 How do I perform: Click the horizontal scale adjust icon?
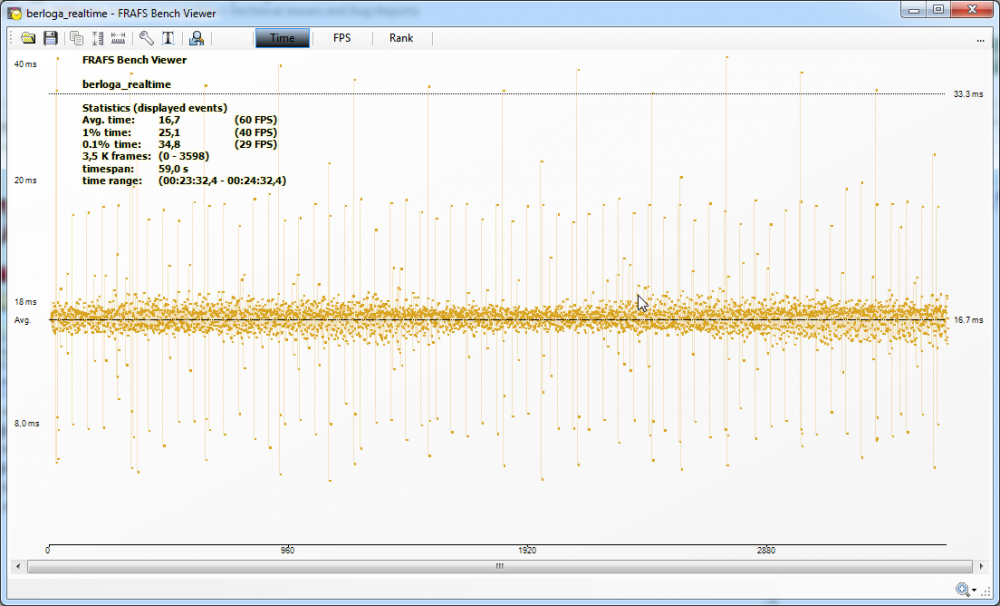coord(118,38)
